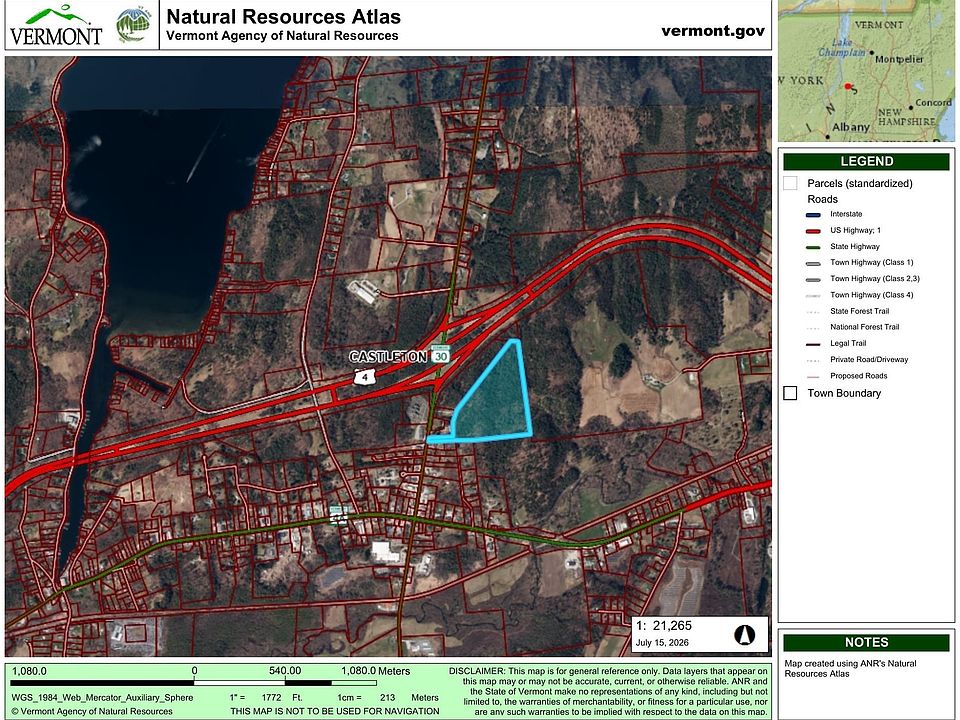Click the LEGEND heading bar
Viewport: 960px width, 720px height.
[866, 161]
